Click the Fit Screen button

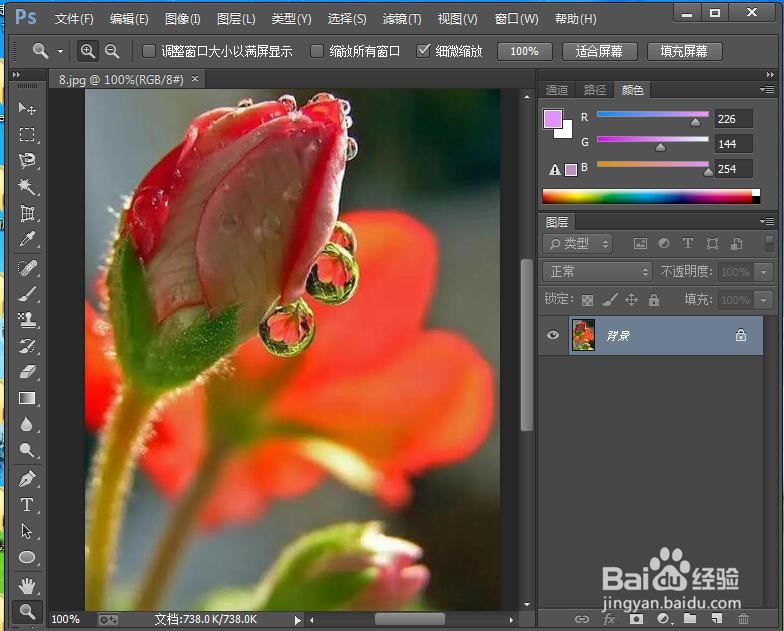click(x=599, y=51)
